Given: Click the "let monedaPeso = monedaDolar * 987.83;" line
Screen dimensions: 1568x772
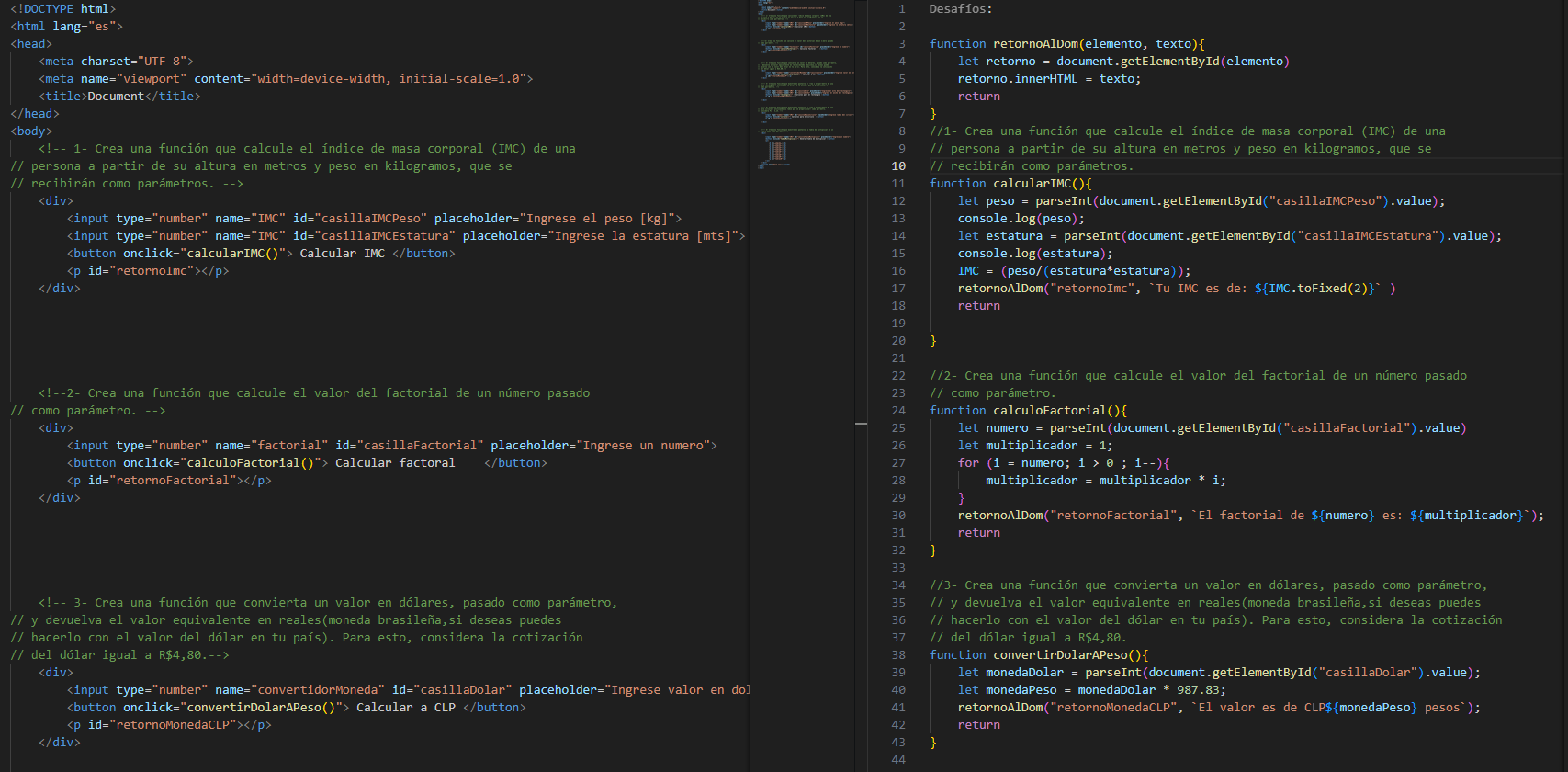Looking at the screenshot, I should 1091,690.
